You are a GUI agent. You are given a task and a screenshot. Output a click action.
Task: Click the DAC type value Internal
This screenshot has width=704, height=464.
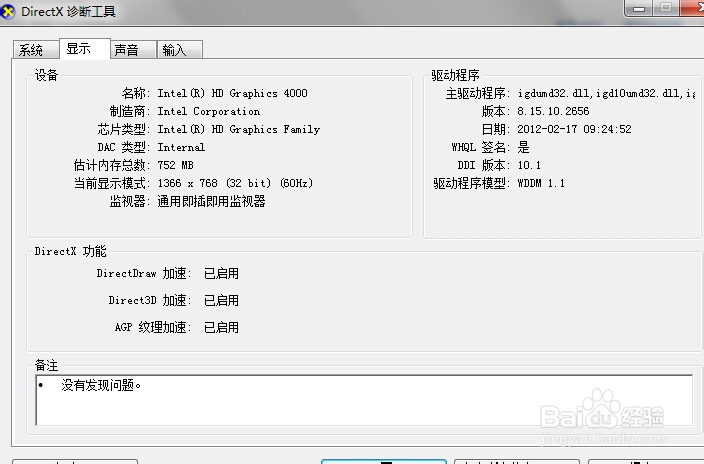[x=181, y=147]
